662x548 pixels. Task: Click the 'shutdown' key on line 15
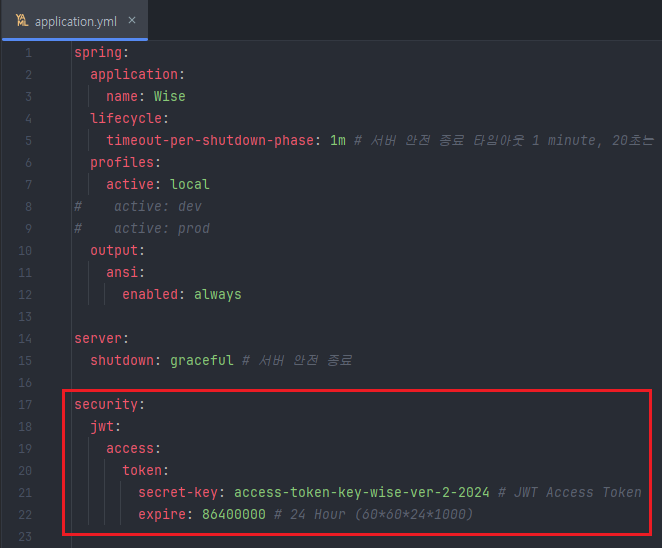click(x=122, y=360)
